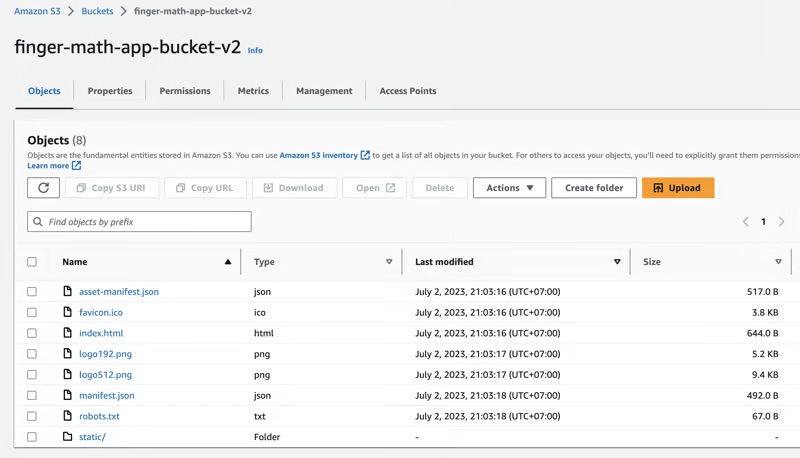800x458 pixels.
Task: Open the logo512.png object link
Action: (106, 375)
